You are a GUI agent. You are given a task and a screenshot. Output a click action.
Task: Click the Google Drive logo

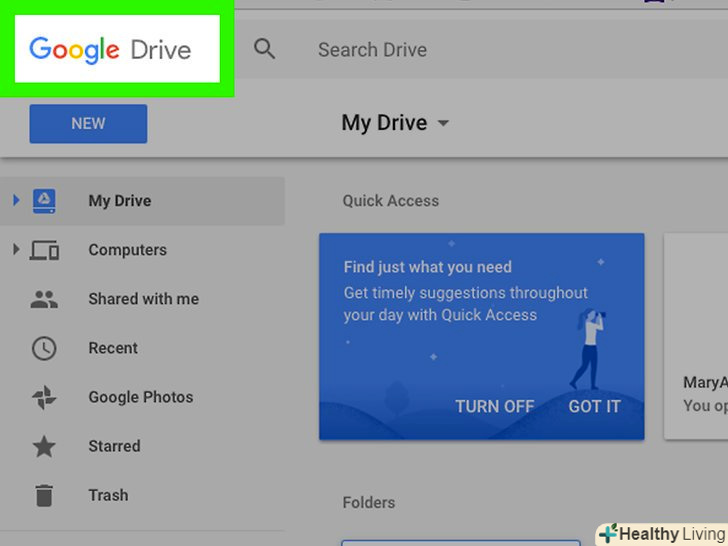110,50
